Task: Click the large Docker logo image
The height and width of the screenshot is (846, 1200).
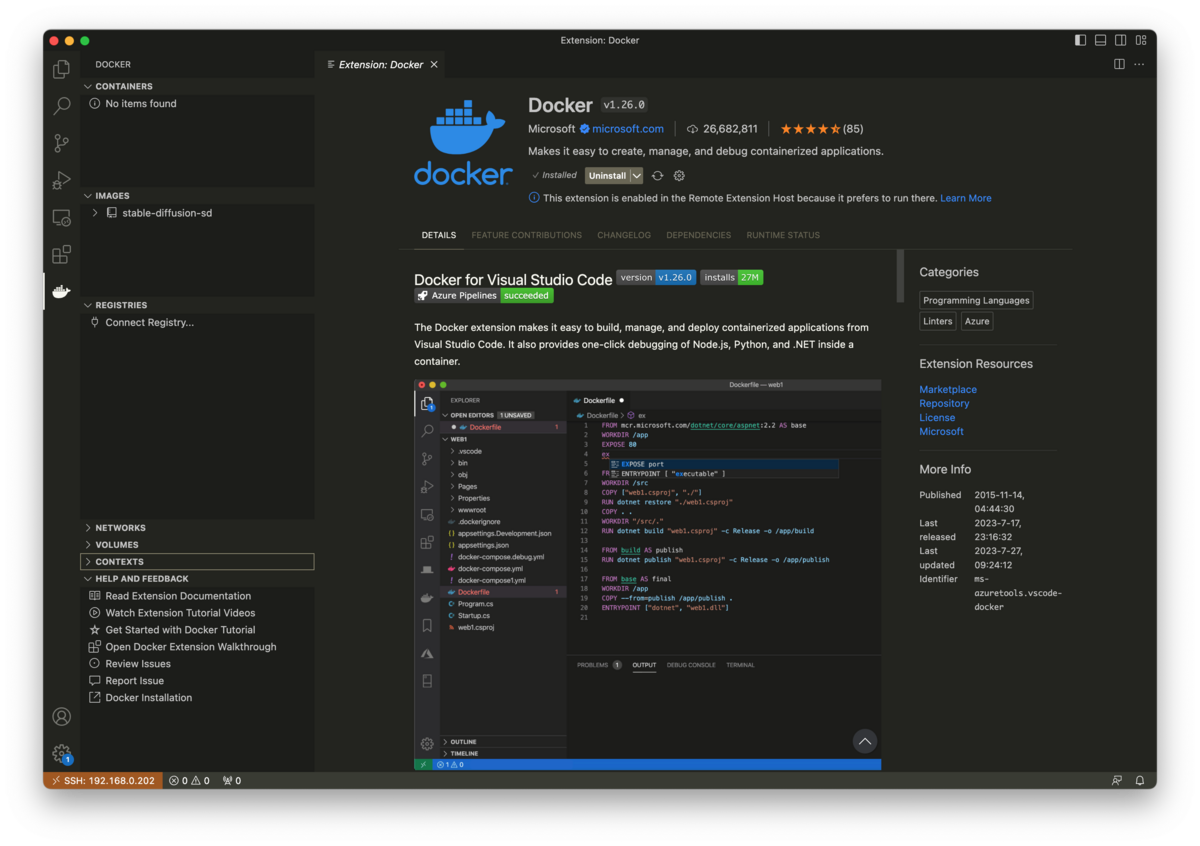Action: point(463,142)
